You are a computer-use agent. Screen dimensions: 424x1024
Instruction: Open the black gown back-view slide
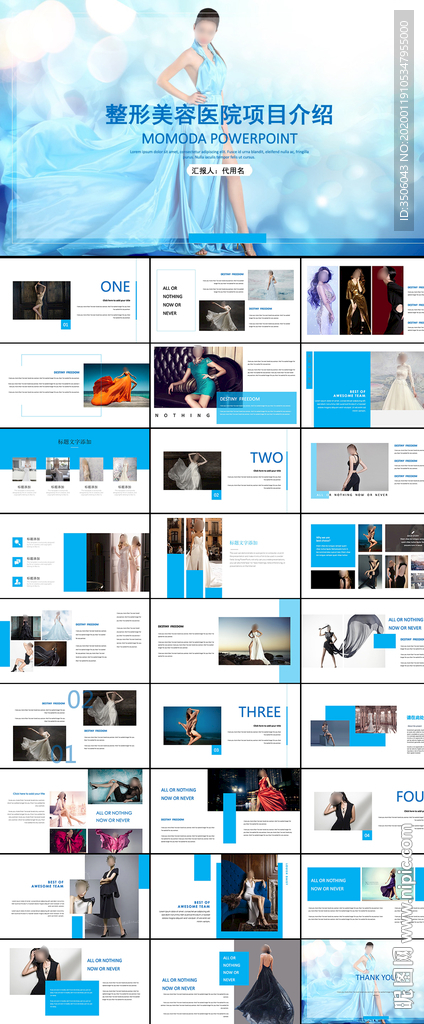225,982
